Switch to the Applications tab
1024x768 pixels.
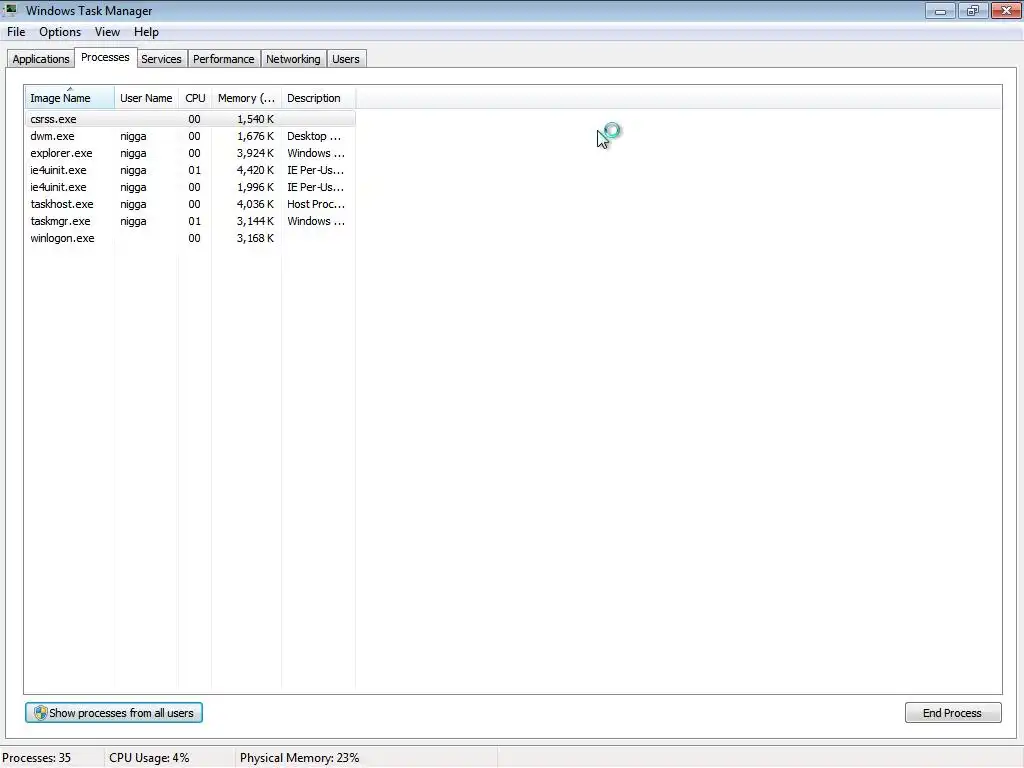[40, 59]
